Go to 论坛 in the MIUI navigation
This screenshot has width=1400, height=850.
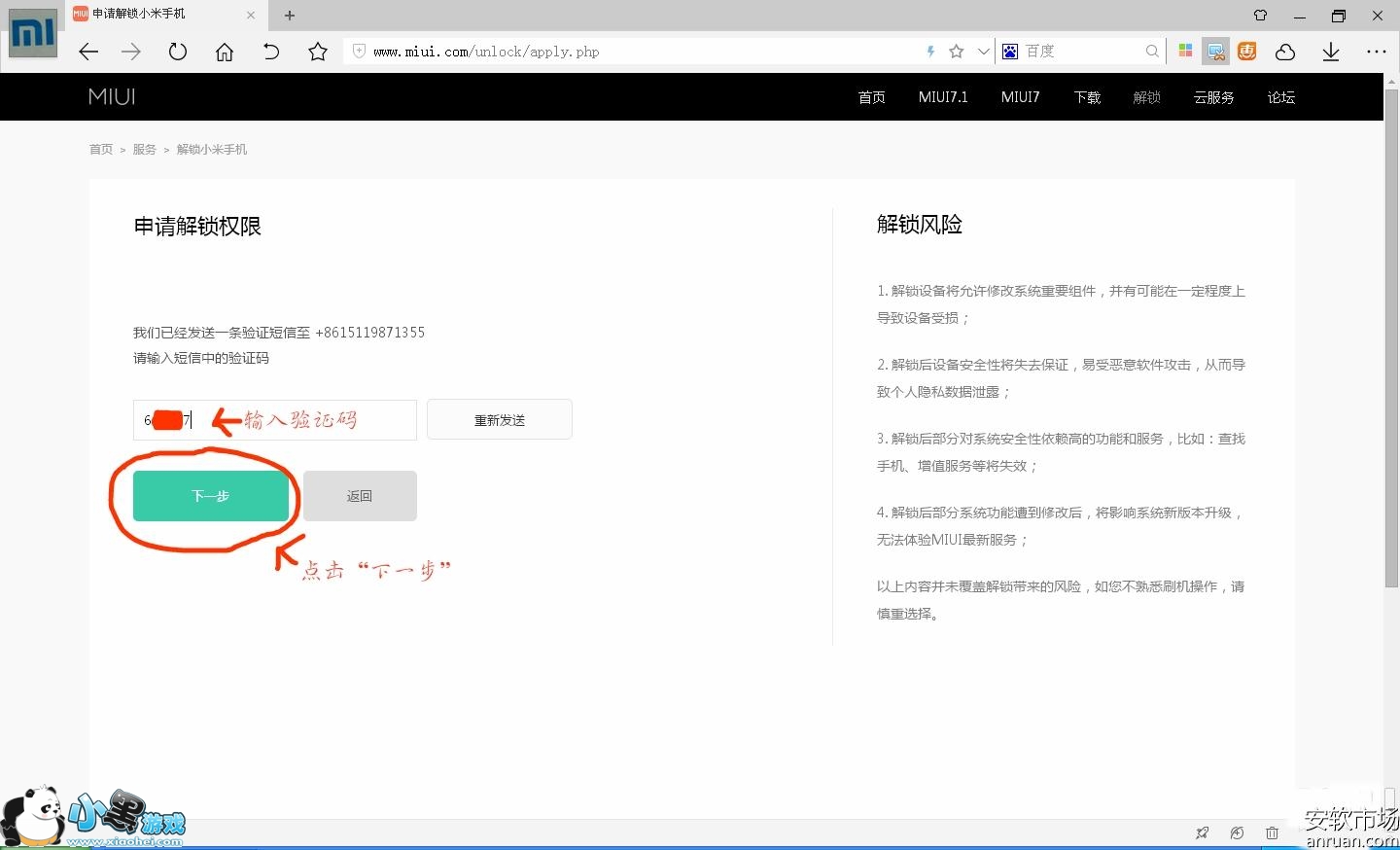click(1280, 97)
